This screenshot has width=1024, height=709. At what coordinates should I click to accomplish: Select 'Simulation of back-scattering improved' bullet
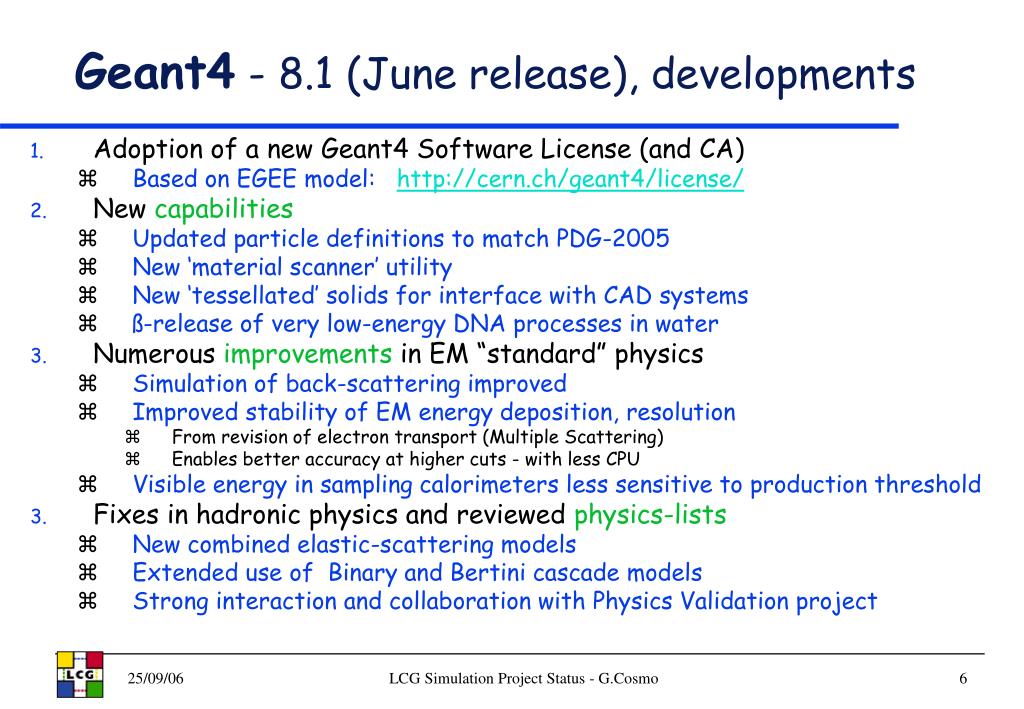coord(349,384)
